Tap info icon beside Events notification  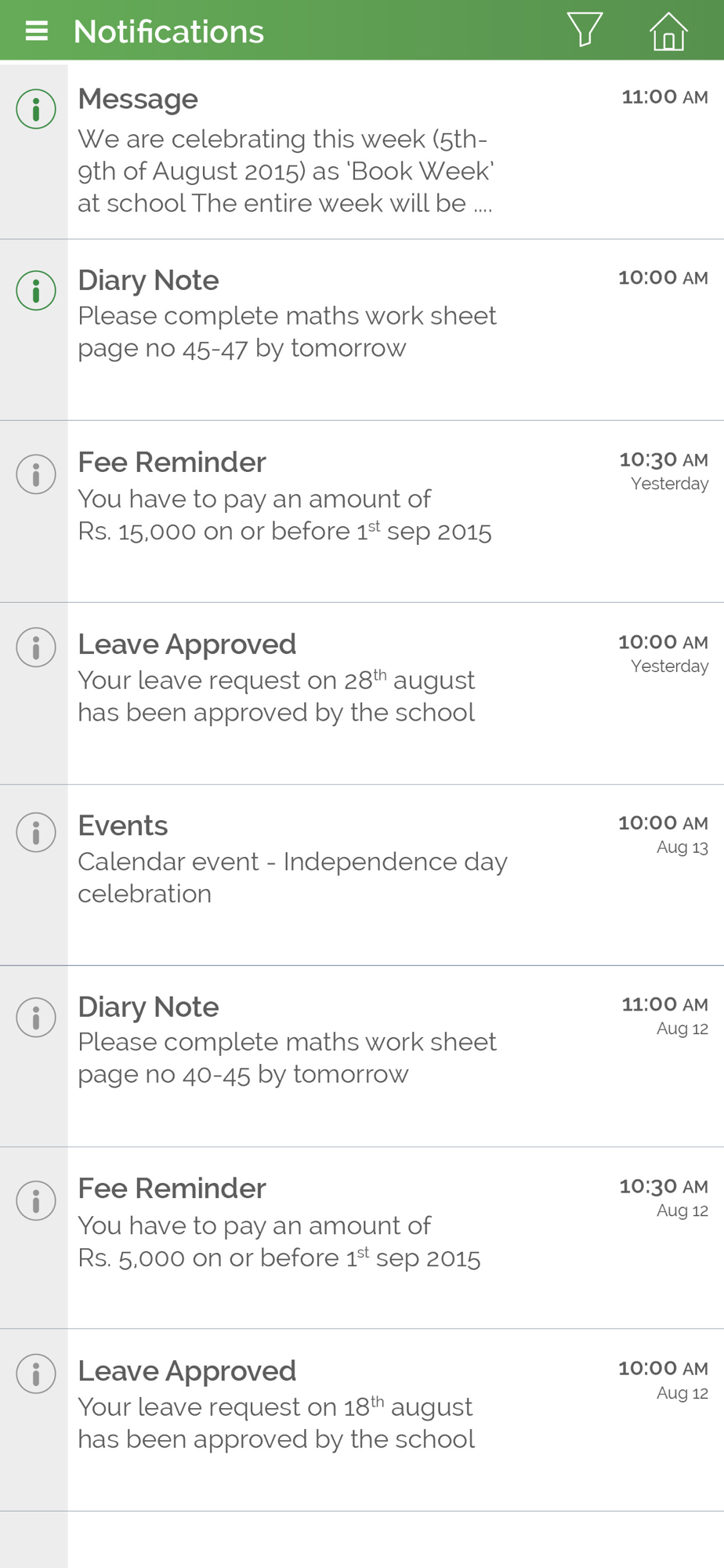[36, 832]
